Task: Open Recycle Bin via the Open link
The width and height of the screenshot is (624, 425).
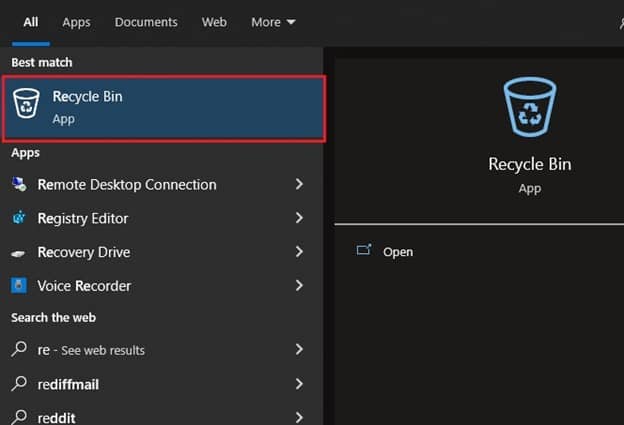Action: 398,252
